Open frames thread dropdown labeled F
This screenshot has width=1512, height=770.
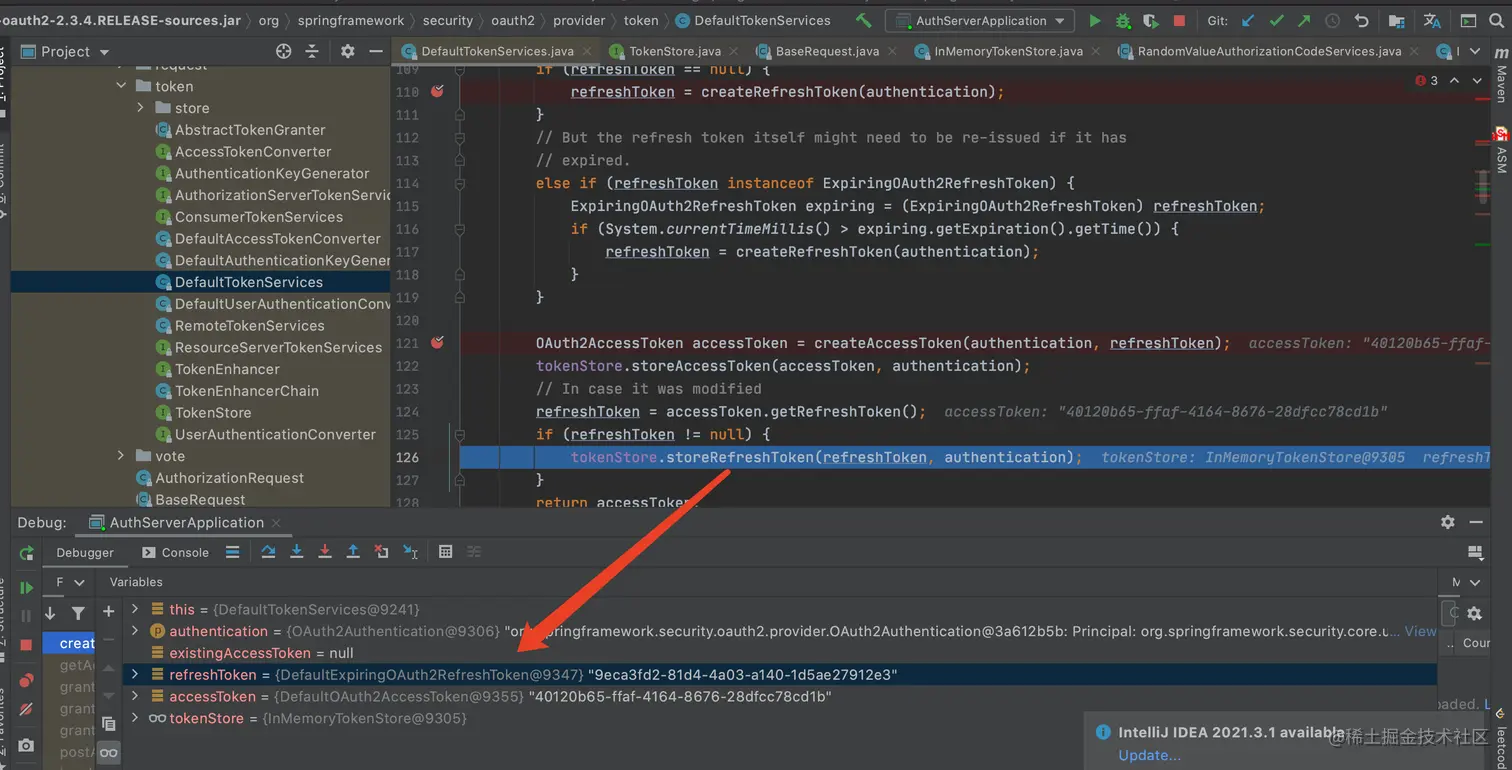70,582
